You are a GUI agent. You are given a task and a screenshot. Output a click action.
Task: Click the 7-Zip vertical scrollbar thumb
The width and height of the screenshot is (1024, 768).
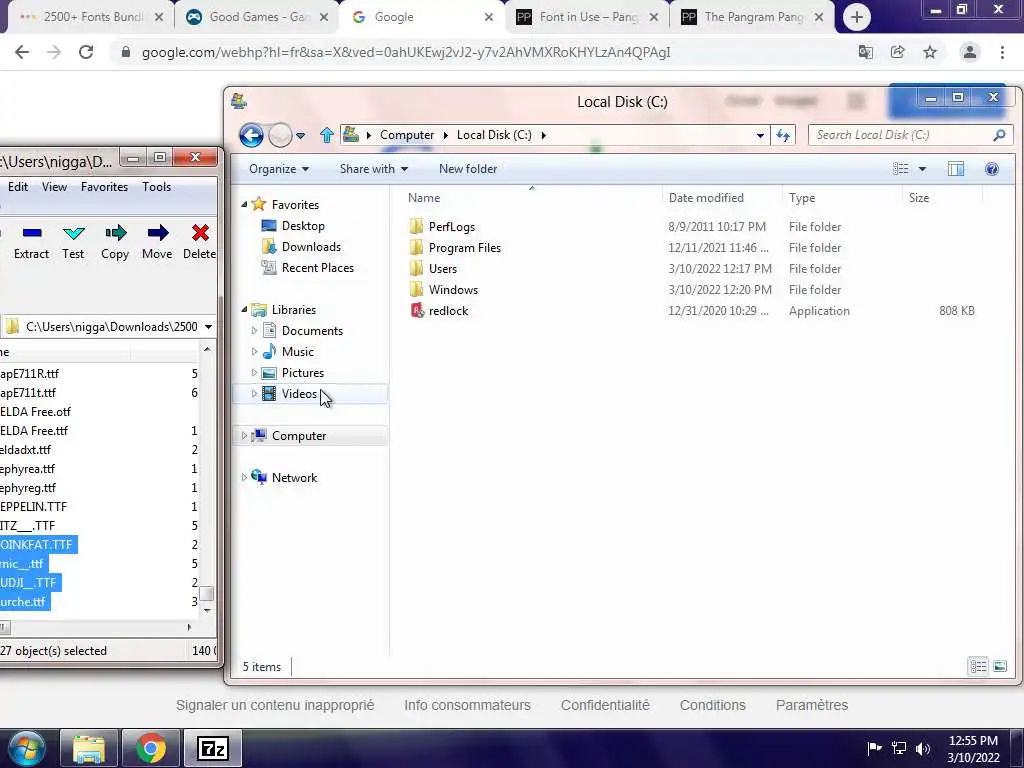pyautogui.click(x=207, y=593)
